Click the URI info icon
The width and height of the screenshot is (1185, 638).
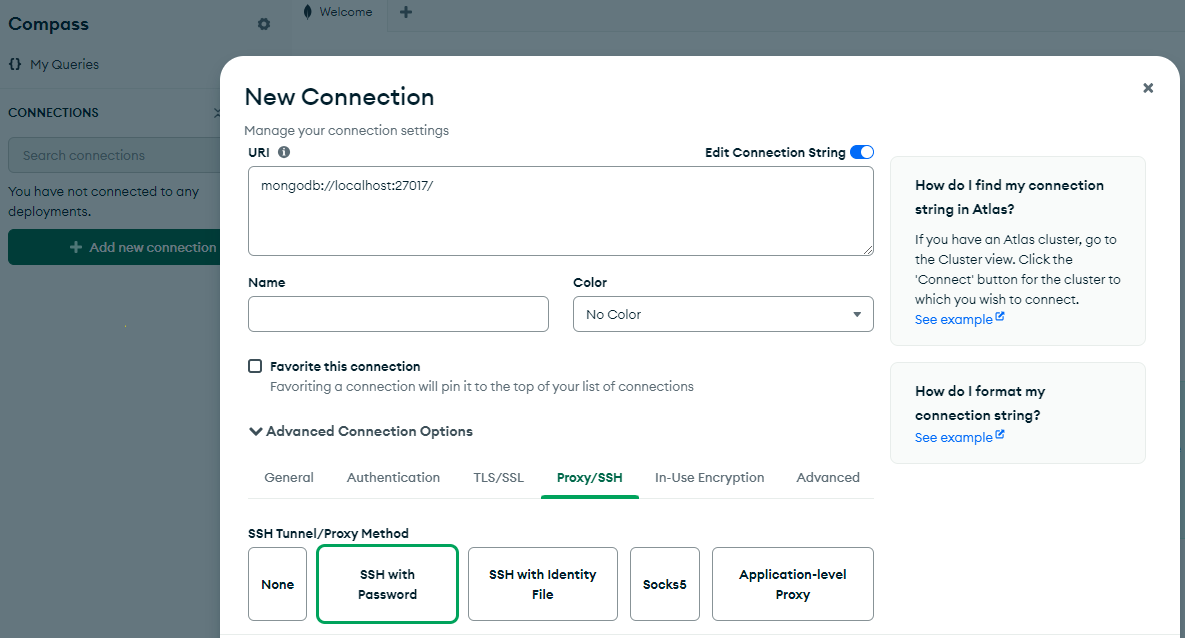point(284,153)
